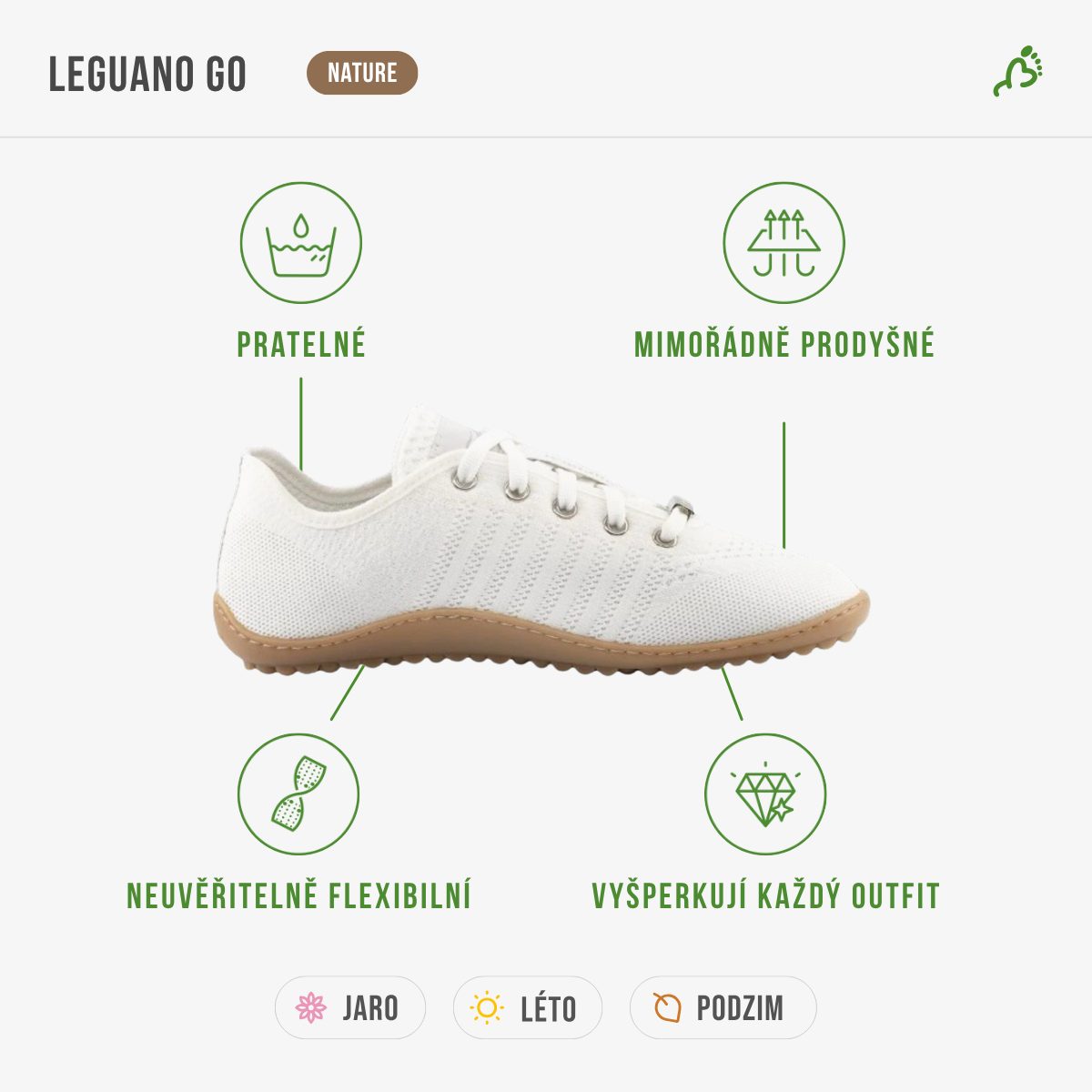Click the green footprint logo

point(1017,71)
